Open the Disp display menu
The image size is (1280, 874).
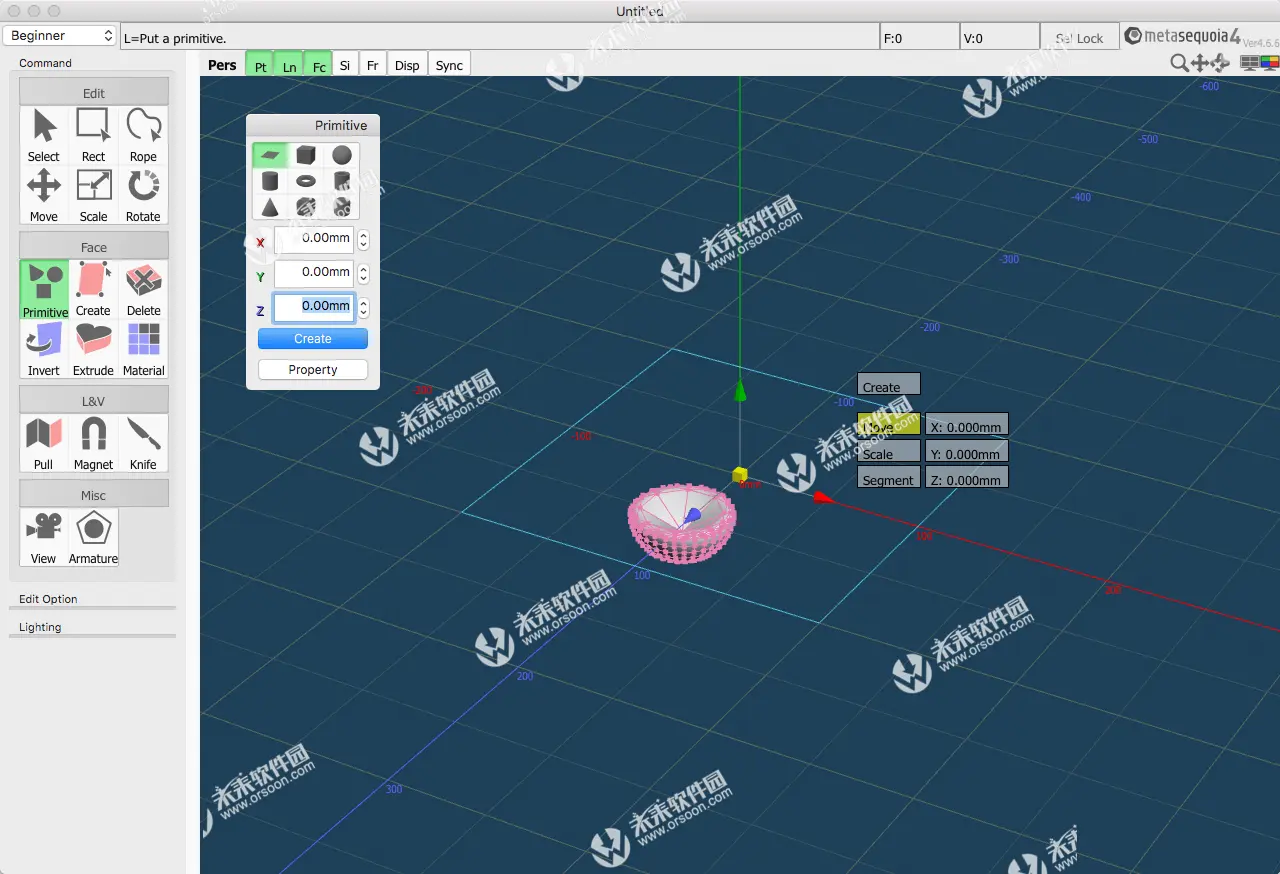click(407, 65)
